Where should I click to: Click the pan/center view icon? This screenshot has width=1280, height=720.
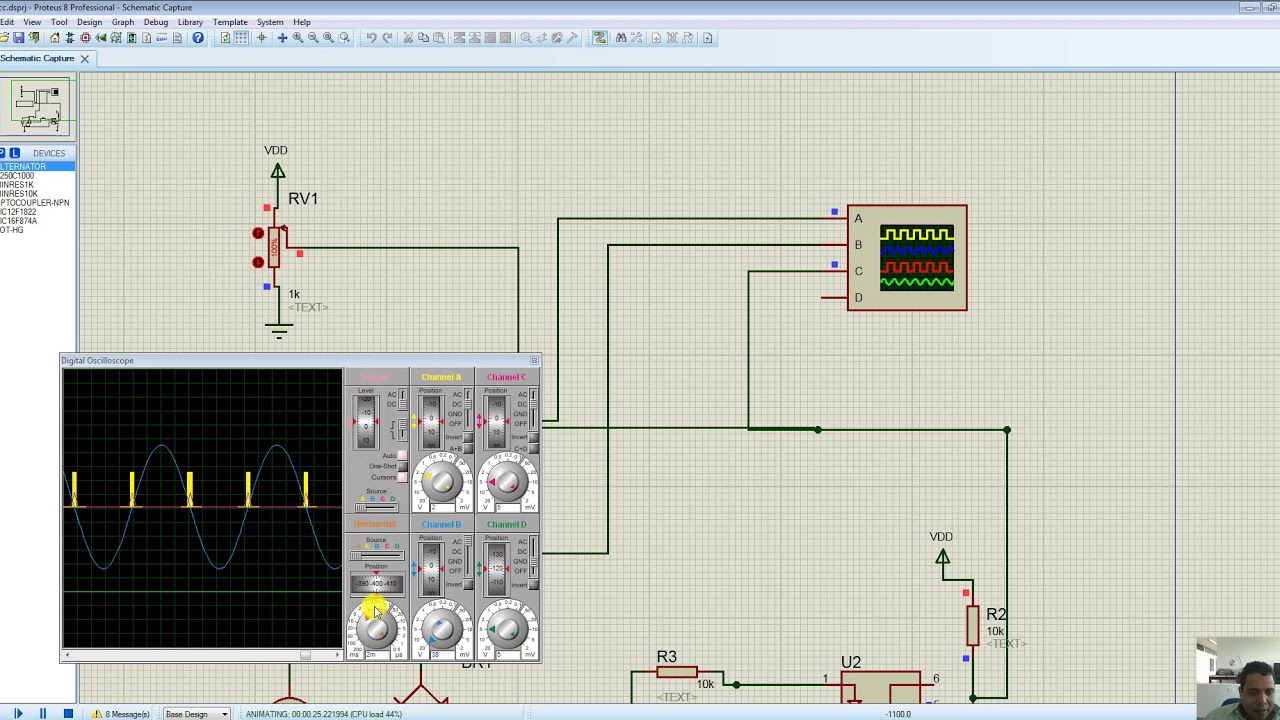(282, 38)
